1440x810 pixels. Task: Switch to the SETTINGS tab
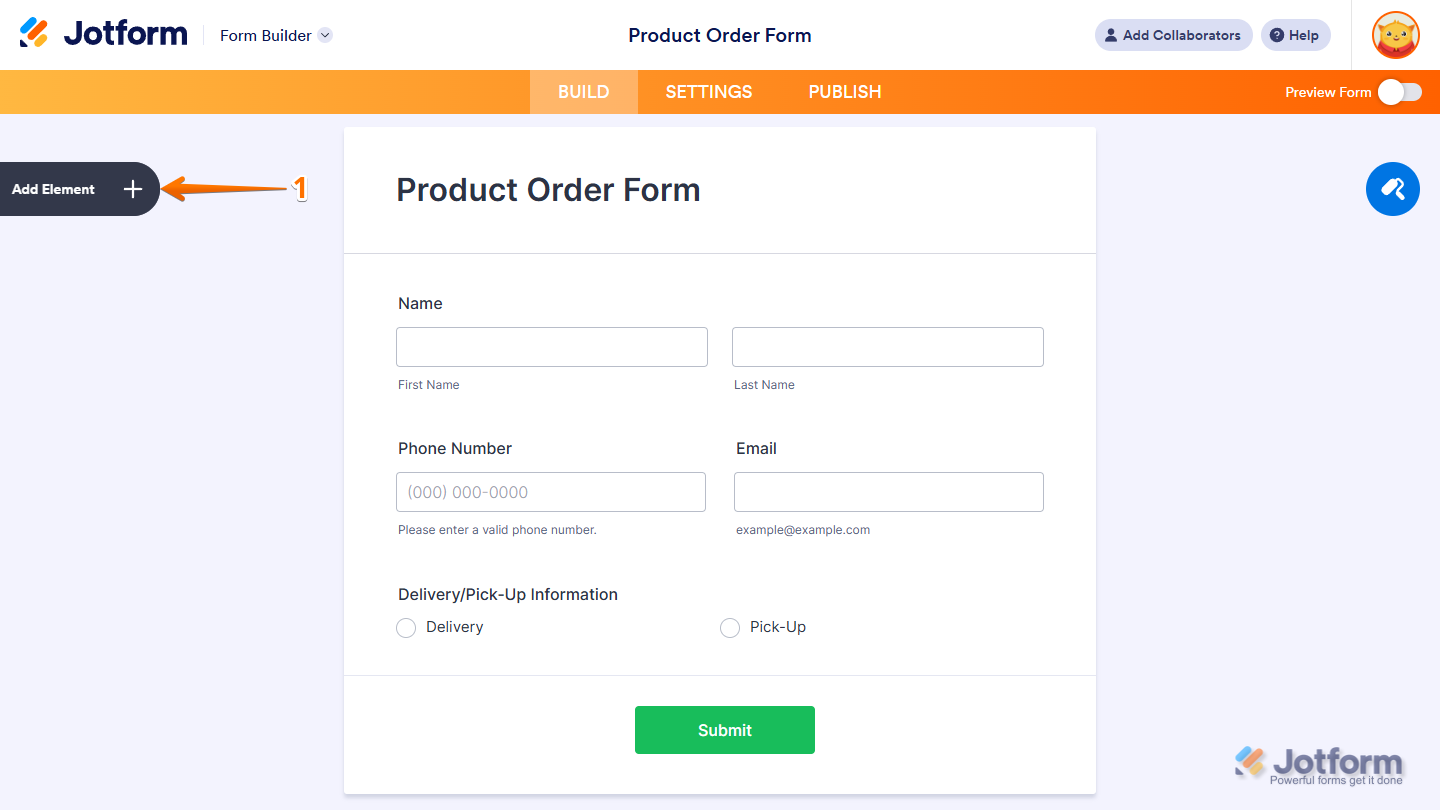708,91
